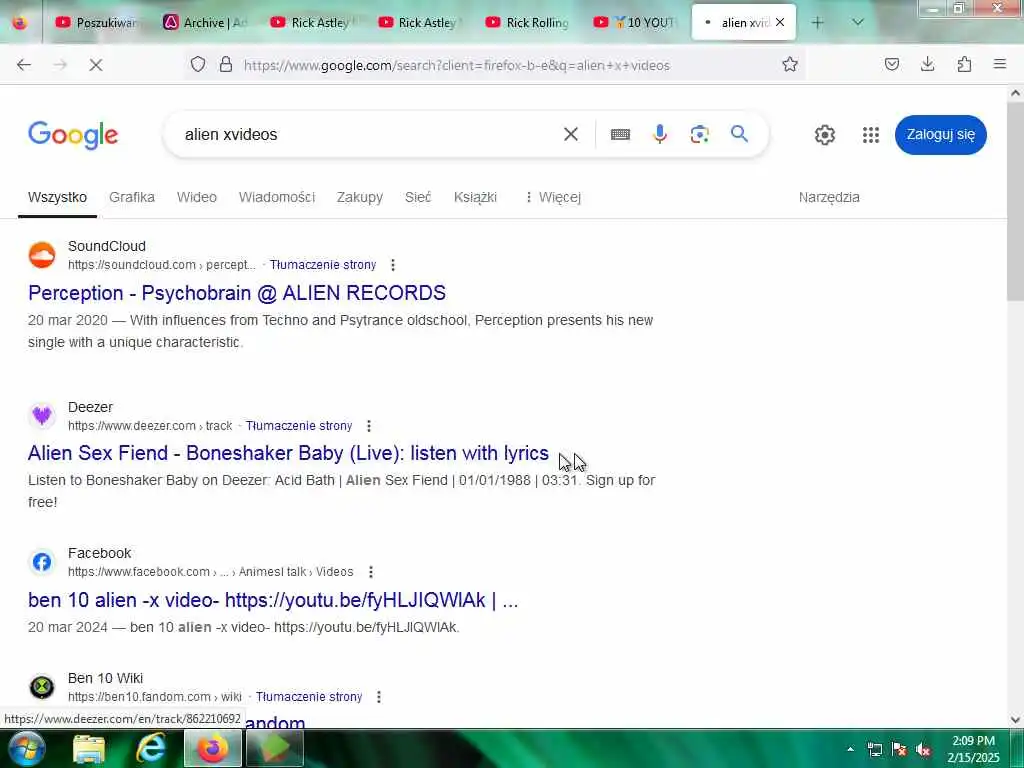The width and height of the screenshot is (1024, 768).
Task: Clear the Google search box text
Action: (x=571, y=135)
